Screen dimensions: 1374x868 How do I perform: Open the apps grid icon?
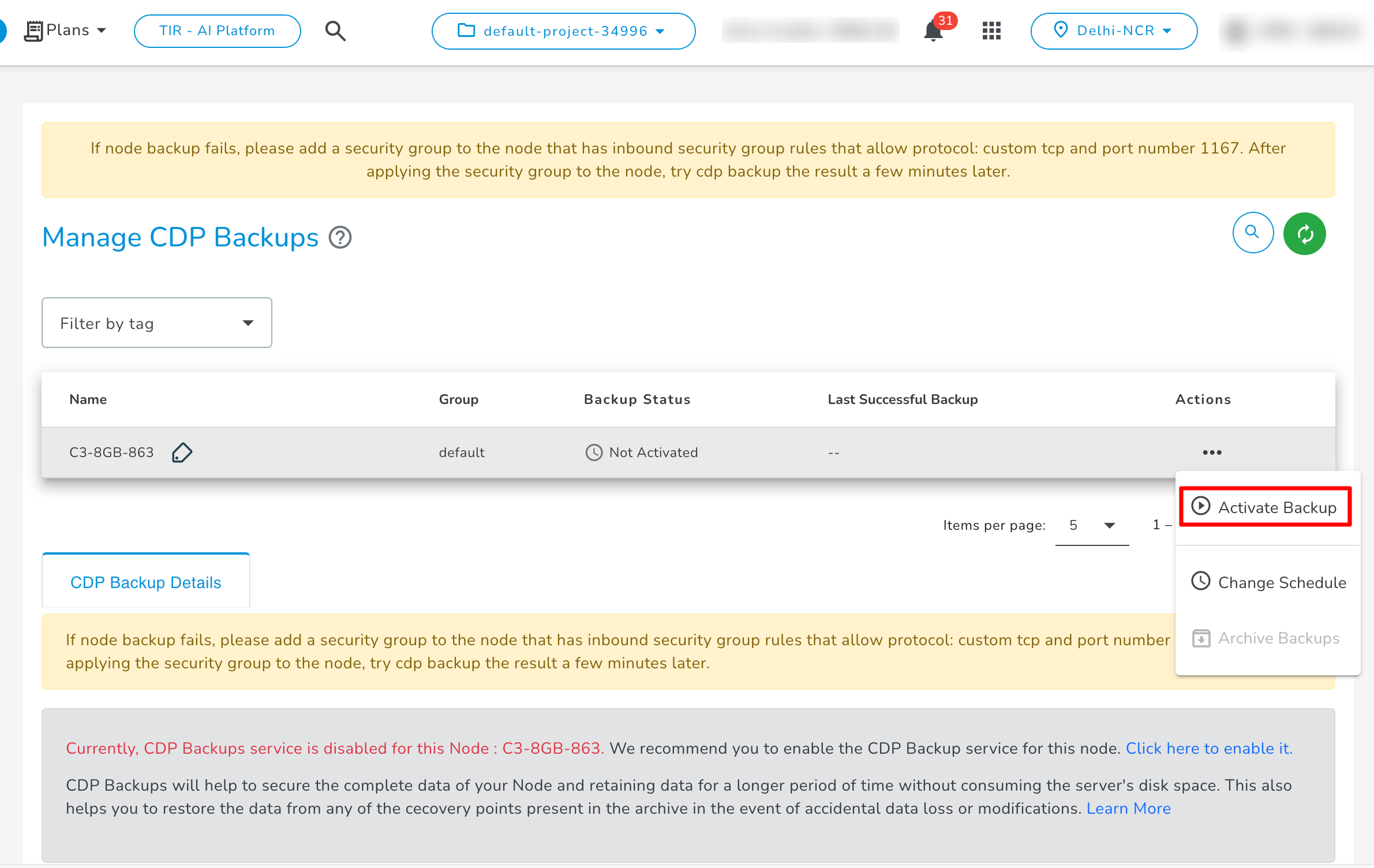(x=991, y=31)
